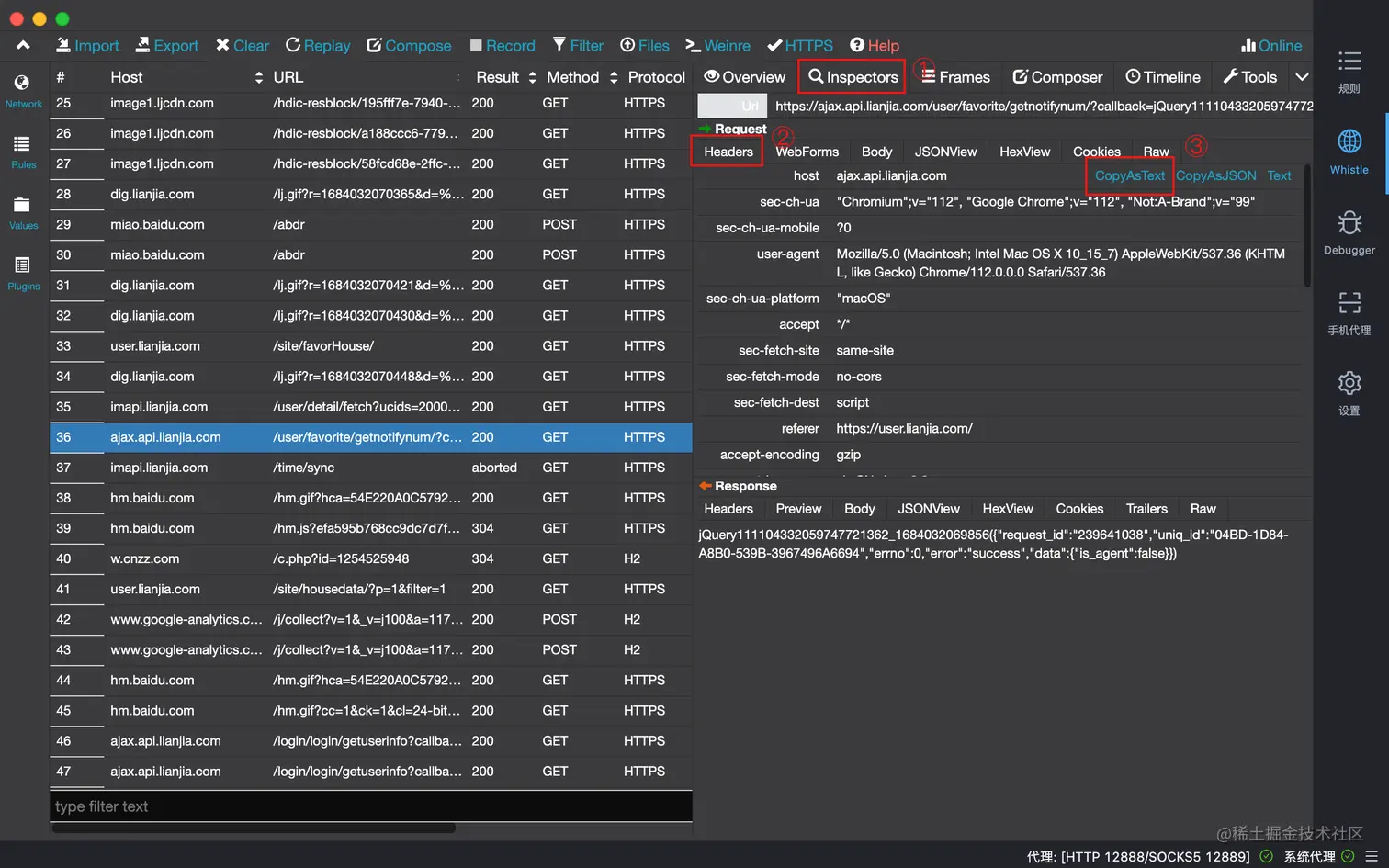
Task: Open the request Cookies sub-tab
Action: (x=1097, y=152)
